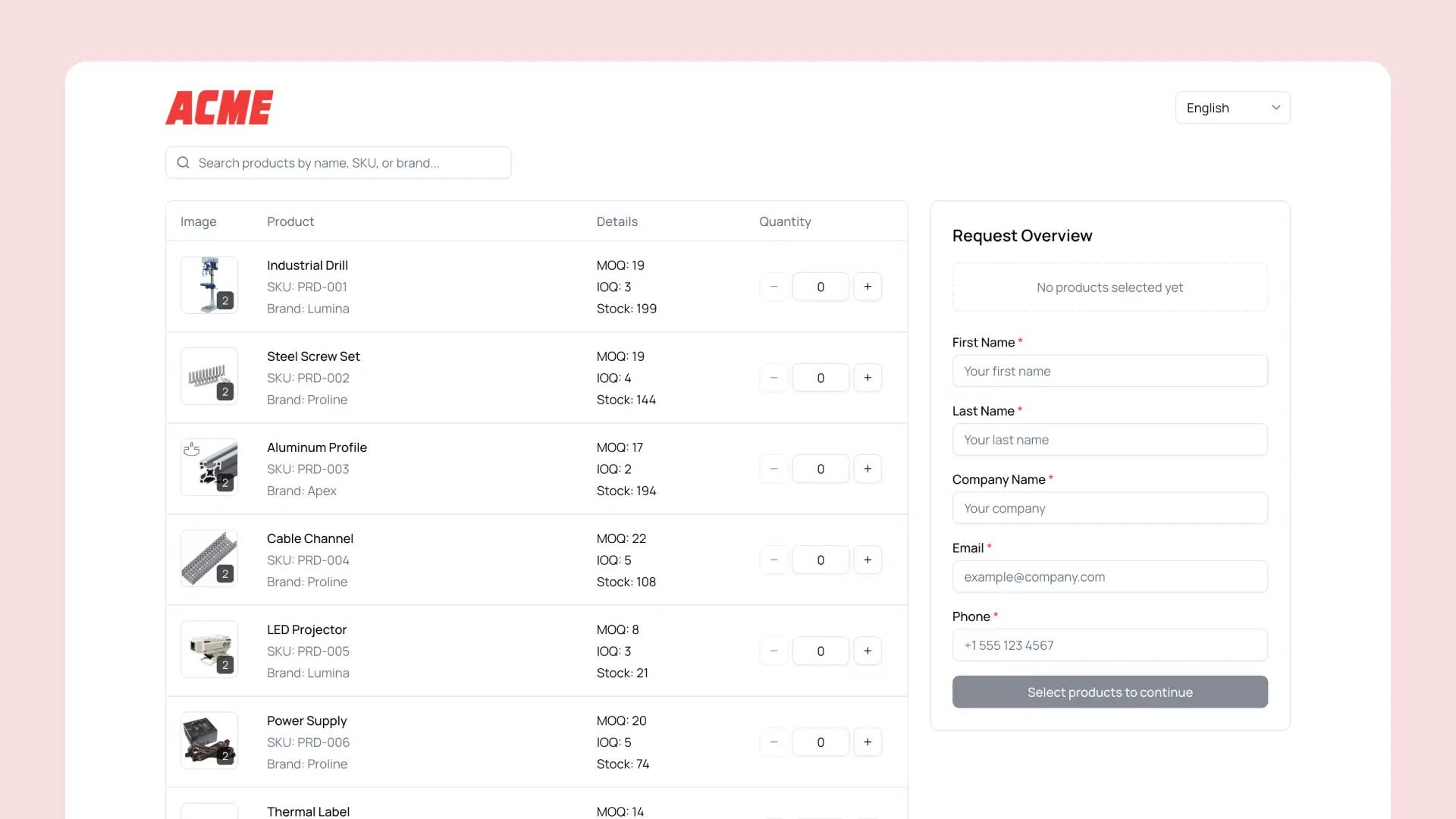Increase Industrial Drill quantity with plus button

[x=868, y=287]
